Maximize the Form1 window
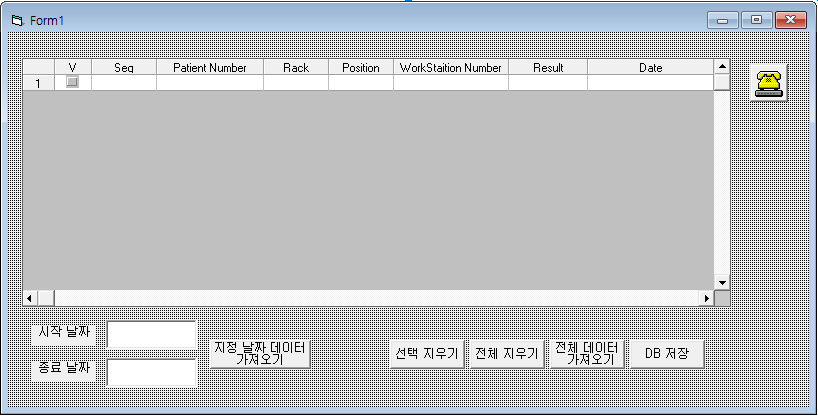 click(x=756, y=20)
